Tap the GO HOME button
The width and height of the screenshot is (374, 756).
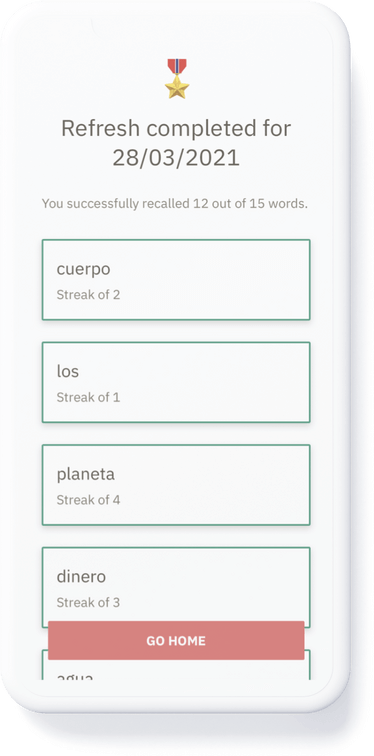point(176,640)
